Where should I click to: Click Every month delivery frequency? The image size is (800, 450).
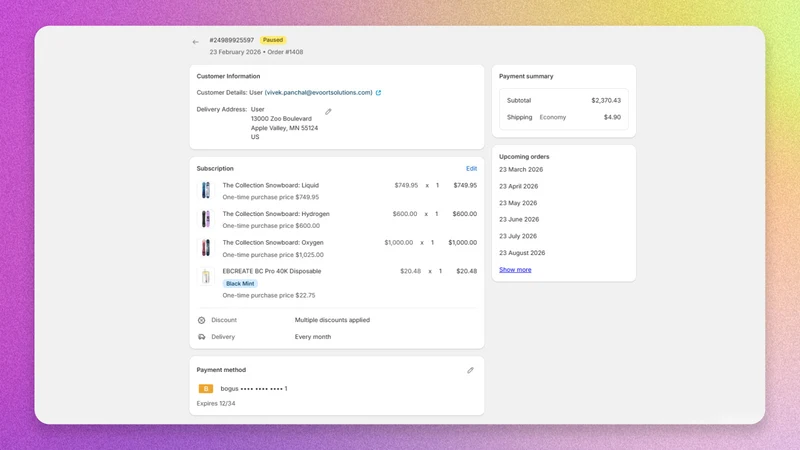(x=313, y=337)
